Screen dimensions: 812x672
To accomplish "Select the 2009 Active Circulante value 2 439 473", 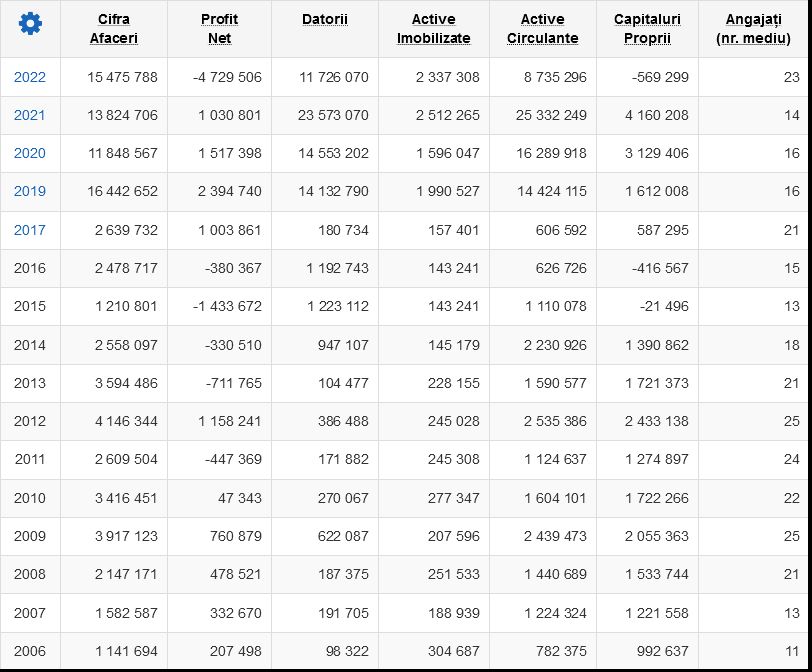I will point(555,536).
